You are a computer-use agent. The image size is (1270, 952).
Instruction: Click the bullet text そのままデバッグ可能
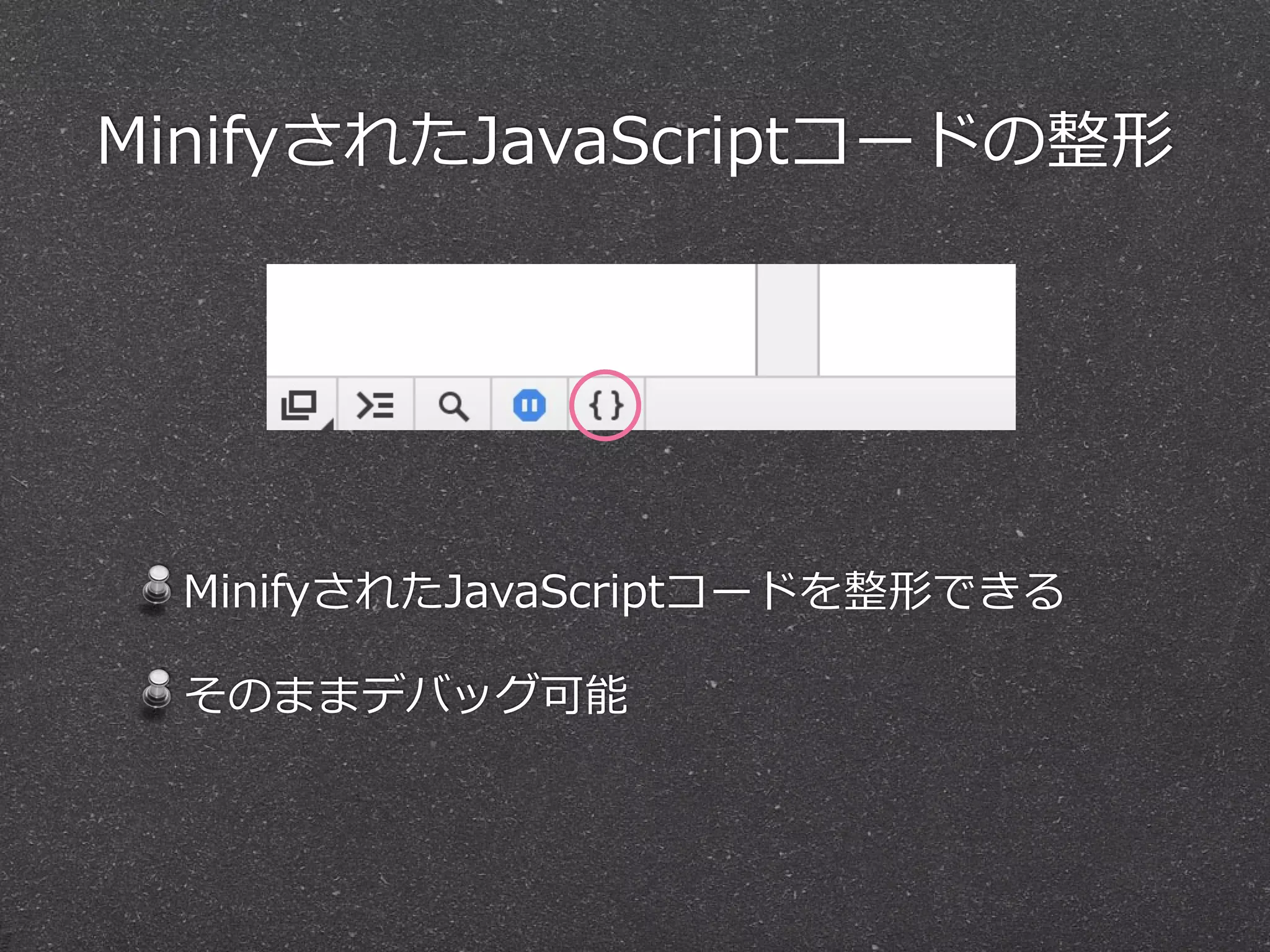[x=406, y=694]
